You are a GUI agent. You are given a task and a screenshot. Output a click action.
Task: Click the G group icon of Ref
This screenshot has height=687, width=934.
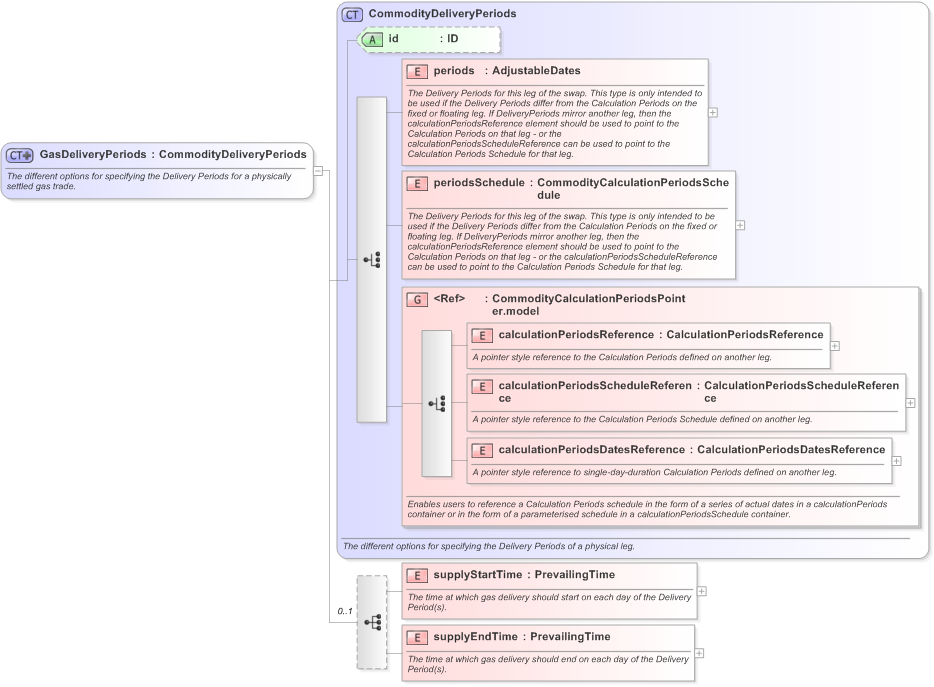coord(417,299)
